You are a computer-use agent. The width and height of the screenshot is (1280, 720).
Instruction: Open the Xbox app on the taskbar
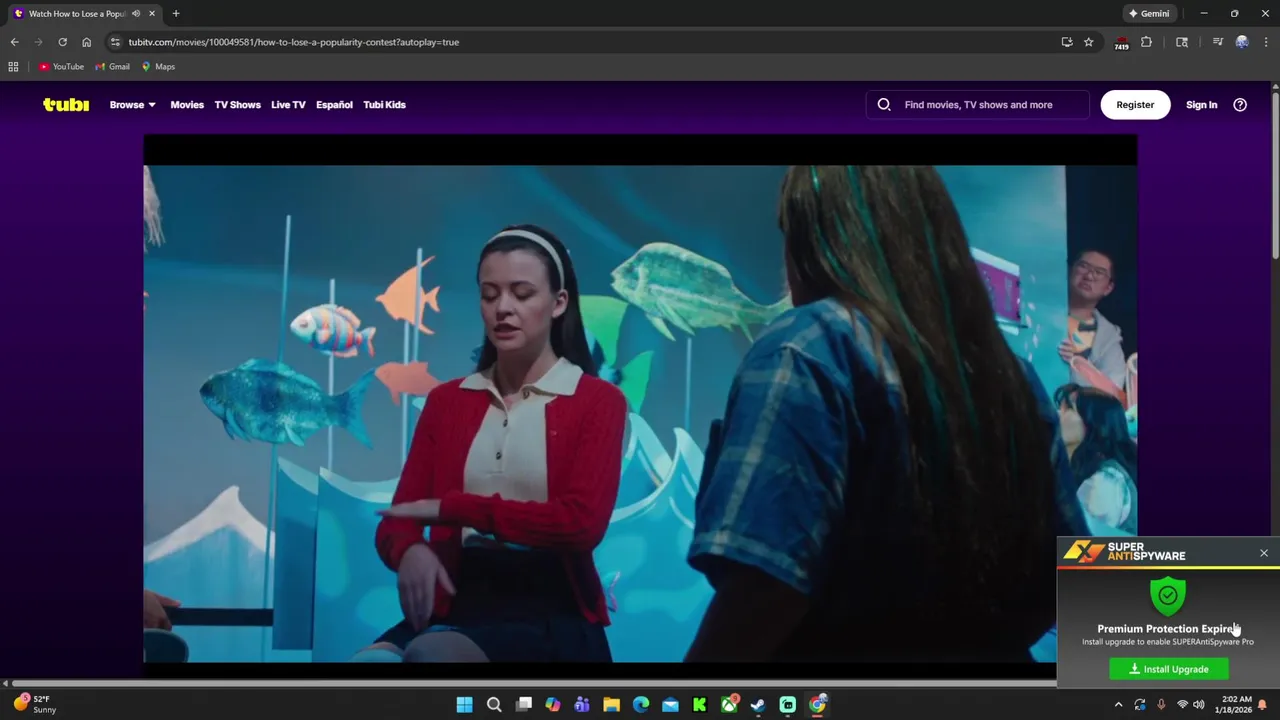[x=729, y=705]
